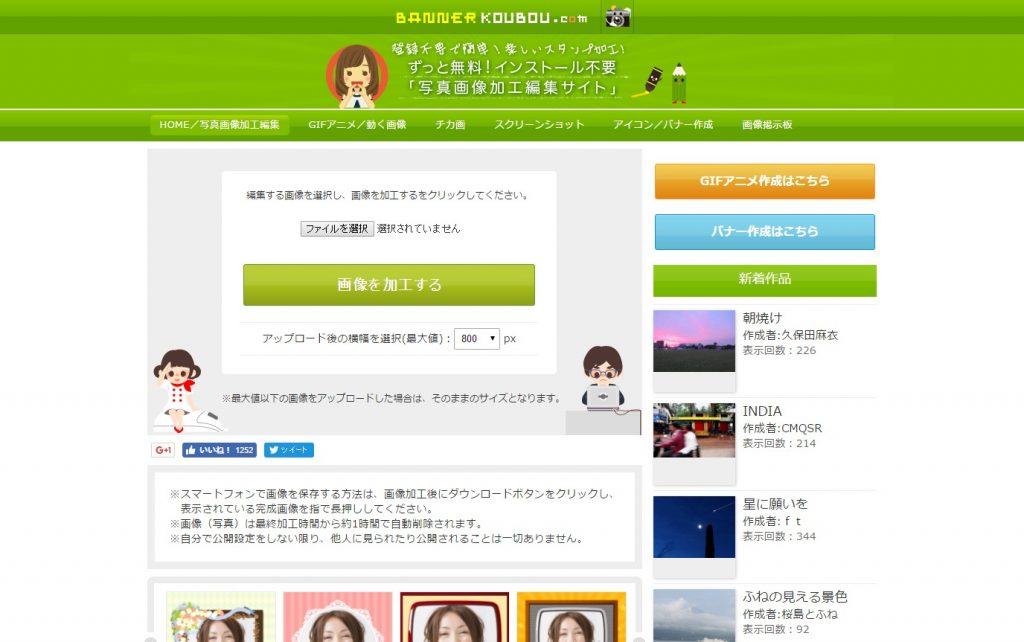Image resolution: width=1024 pixels, height=642 pixels.
Task: Open the HOME／写真画像加工編集 menu item
Action: (x=220, y=125)
